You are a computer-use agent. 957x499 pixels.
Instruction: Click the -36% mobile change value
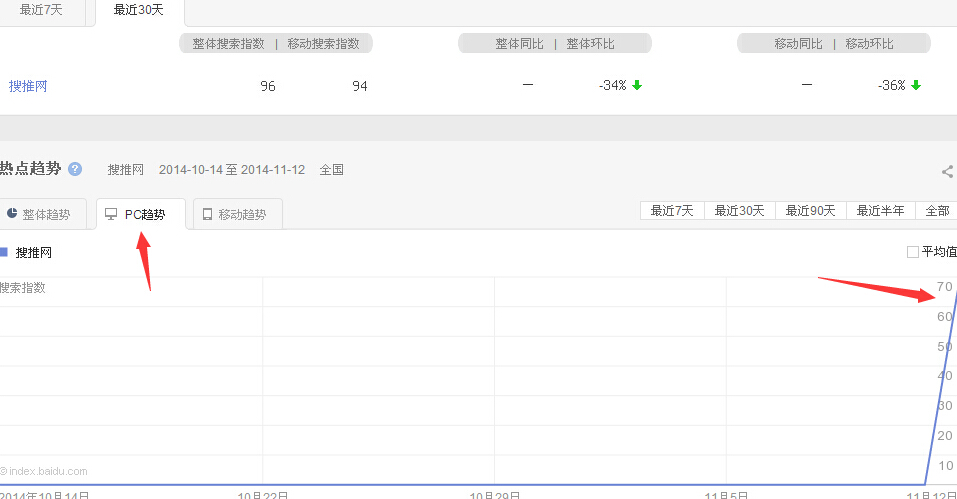892,85
